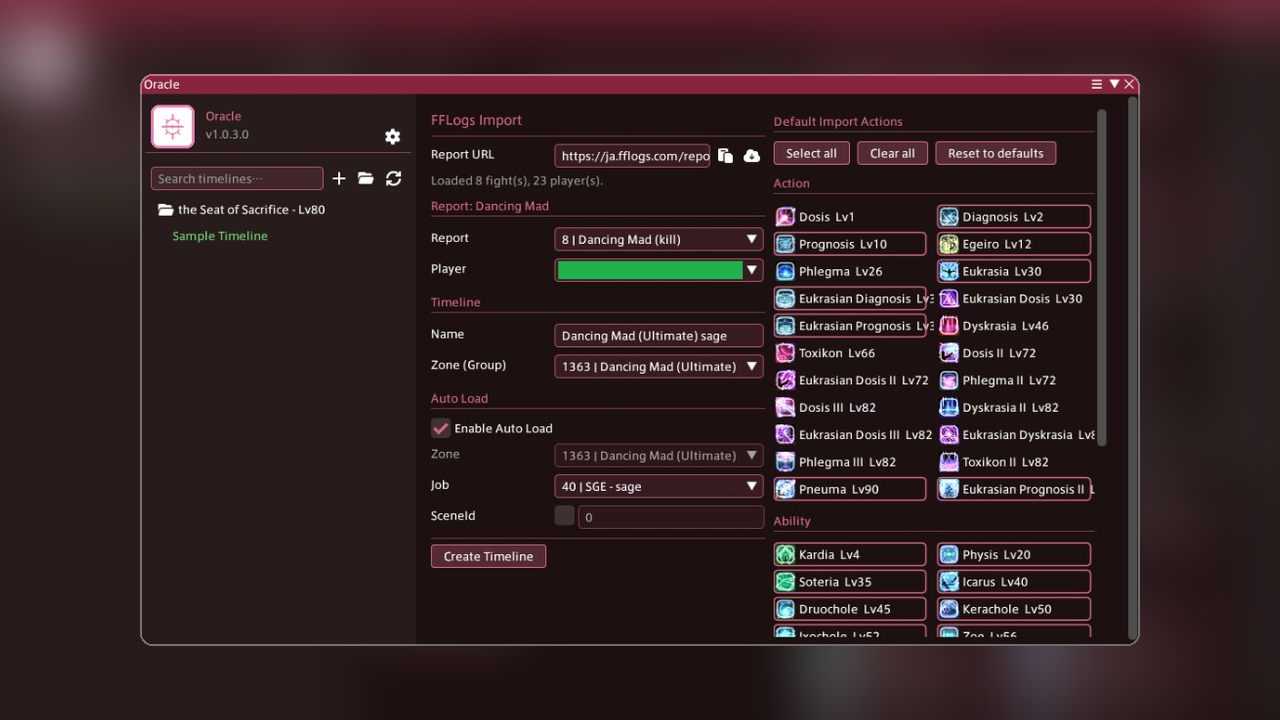
Task: Open the Auto Load Zone dropdown
Action: click(659, 455)
